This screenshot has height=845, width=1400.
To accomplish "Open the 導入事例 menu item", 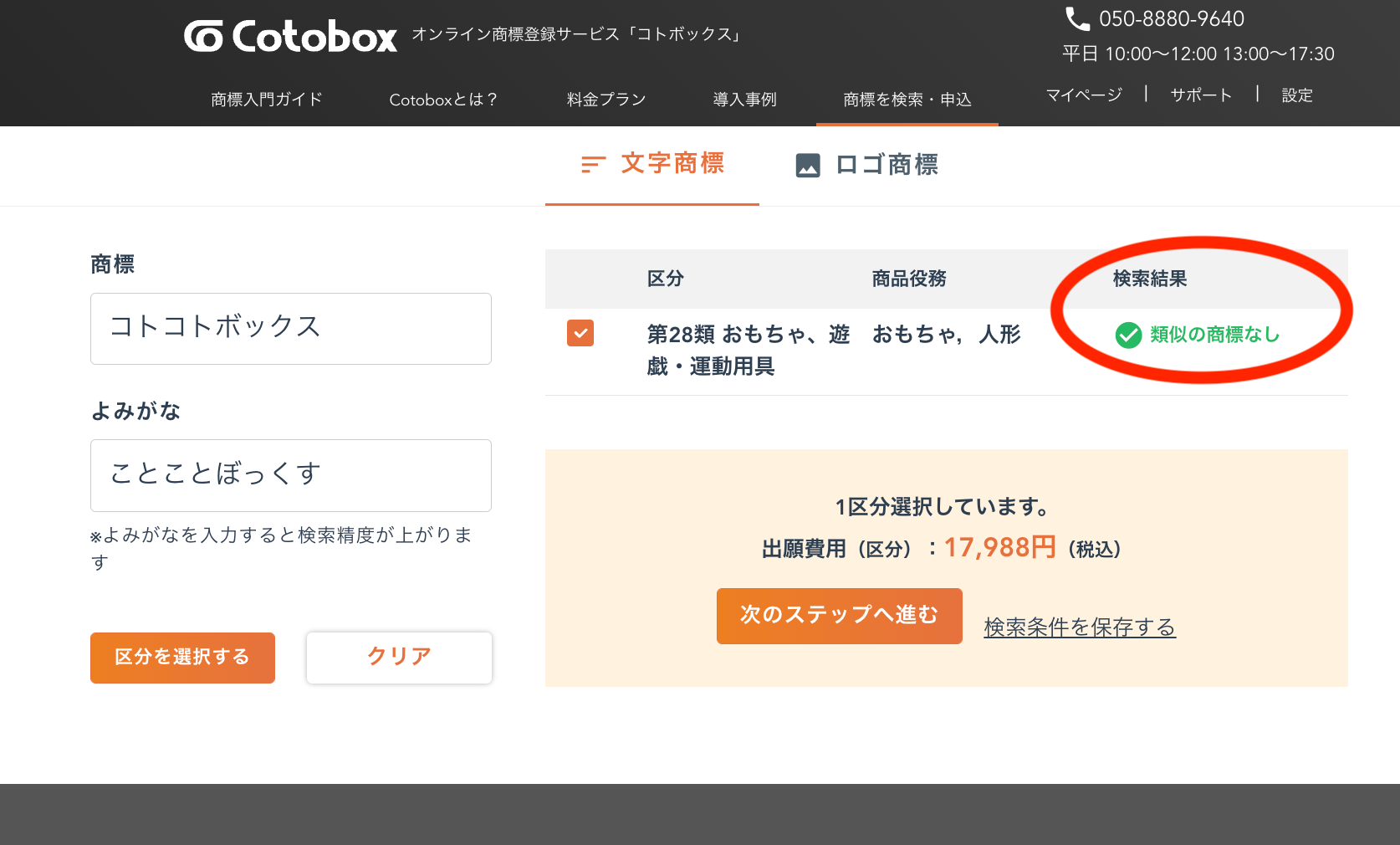I will [744, 100].
